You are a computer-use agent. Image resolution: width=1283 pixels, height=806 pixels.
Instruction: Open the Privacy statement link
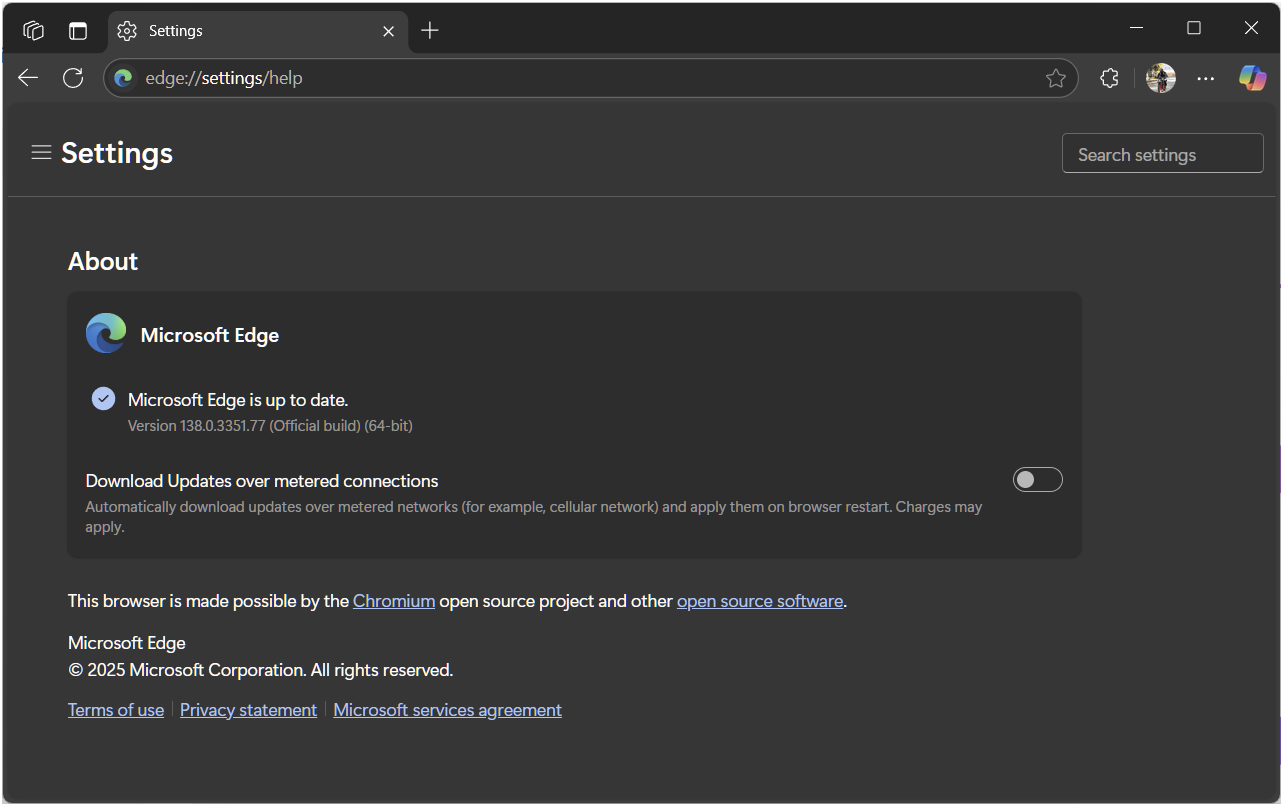[x=248, y=710]
